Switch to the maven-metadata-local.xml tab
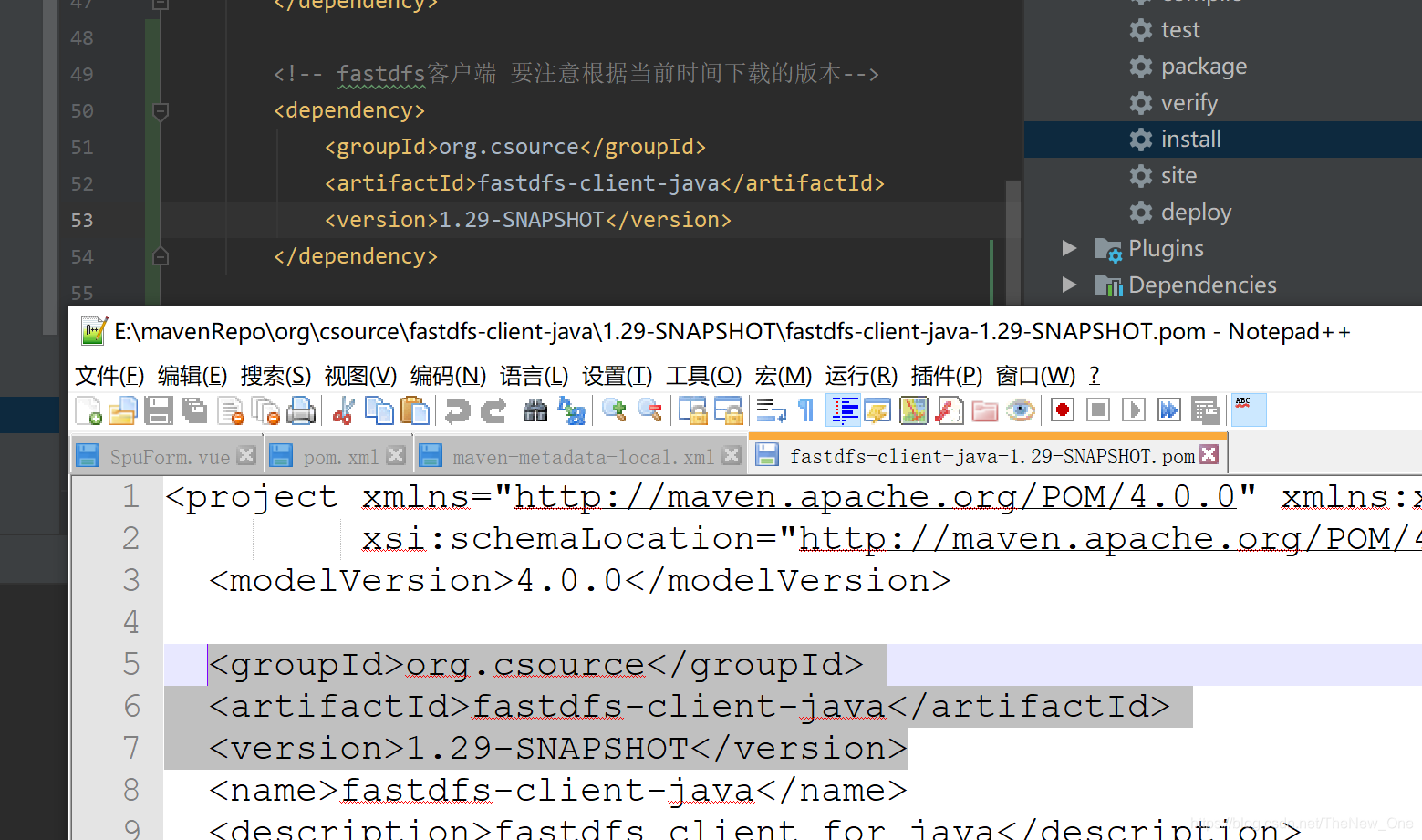The image size is (1422, 840). [583, 457]
